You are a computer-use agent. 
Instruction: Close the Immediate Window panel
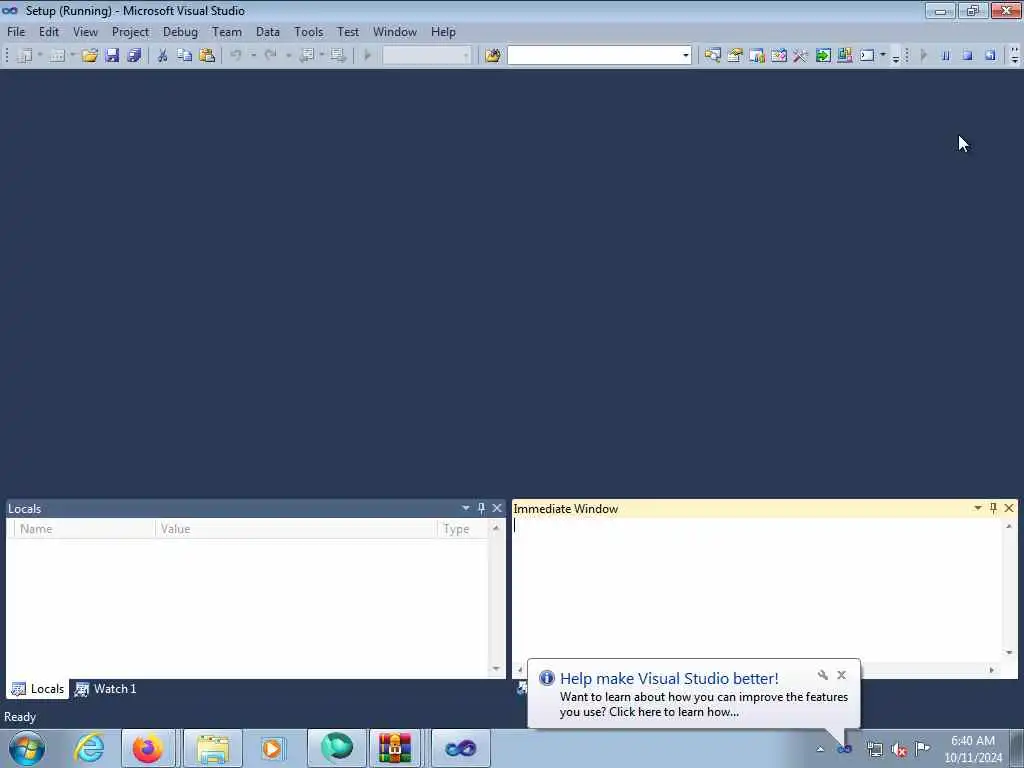[1009, 508]
